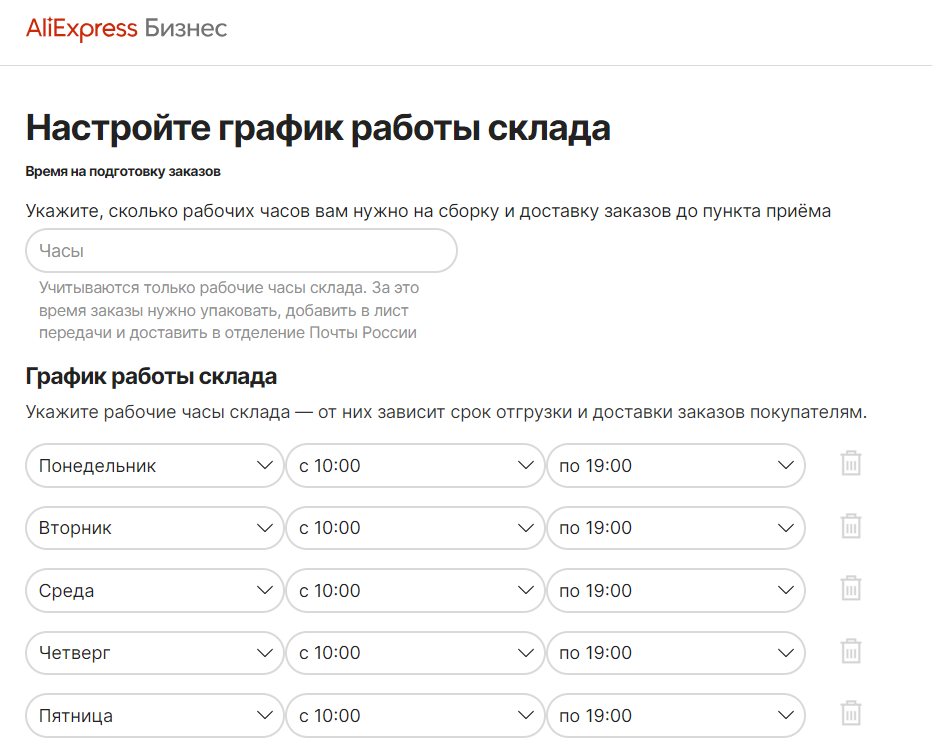The width and height of the screenshot is (932, 756).
Task: Expand Tuesday end time 'по 19:00' dropdown
Action: 675,528
